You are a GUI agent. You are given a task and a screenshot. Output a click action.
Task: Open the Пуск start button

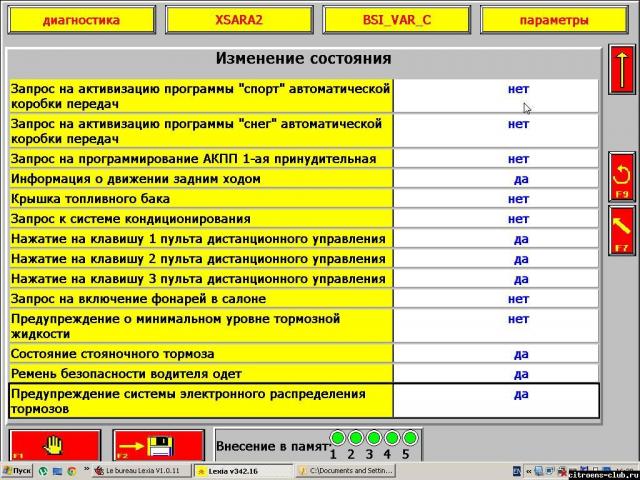[x=16, y=471]
